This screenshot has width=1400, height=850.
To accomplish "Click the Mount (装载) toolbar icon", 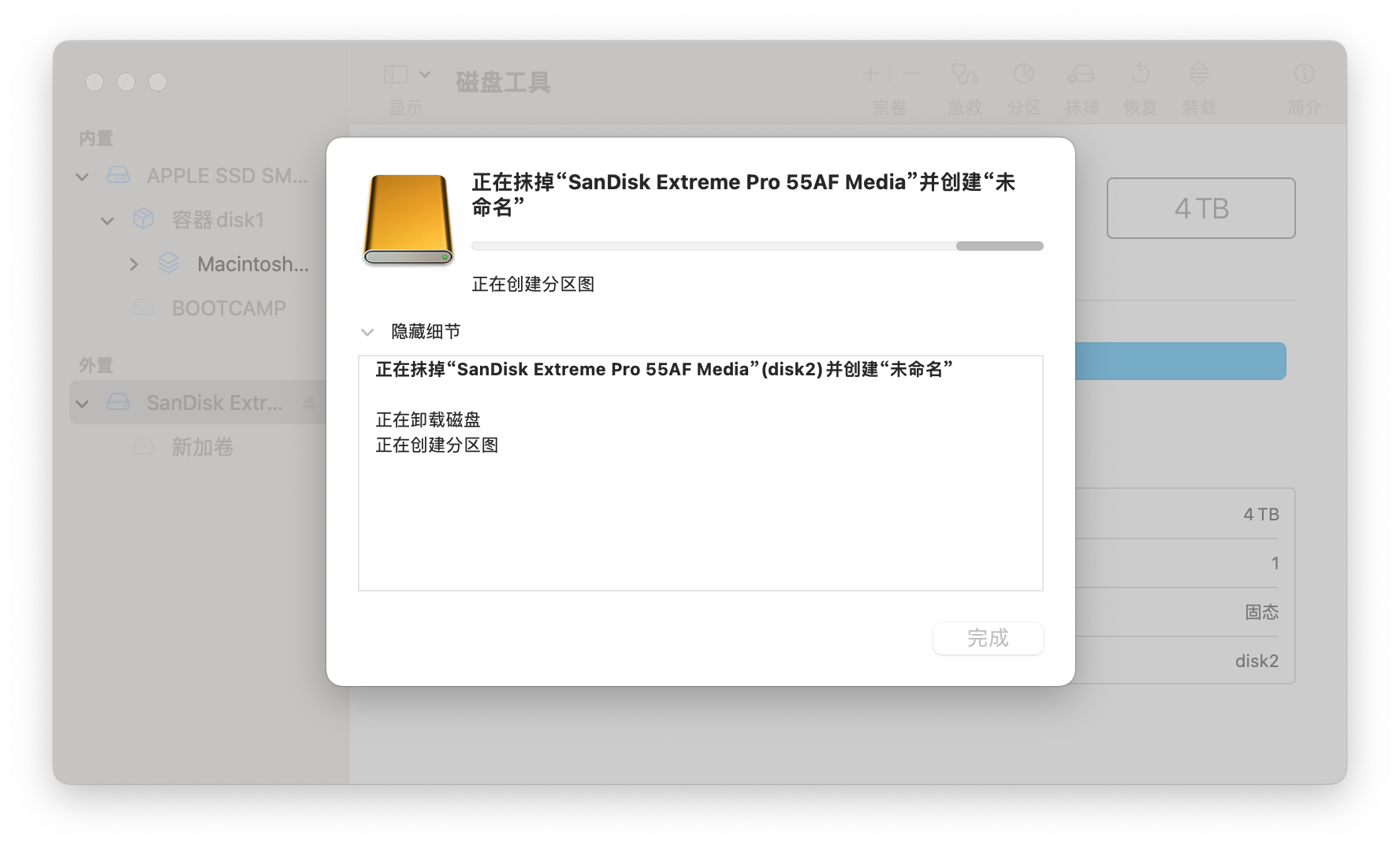I will (x=1198, y=74).
